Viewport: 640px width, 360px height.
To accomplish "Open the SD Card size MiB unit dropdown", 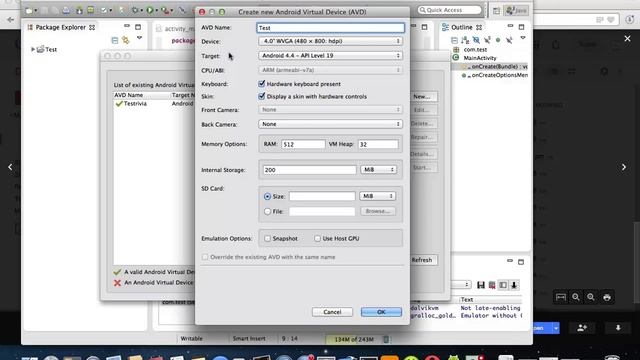I will [378, 196].
